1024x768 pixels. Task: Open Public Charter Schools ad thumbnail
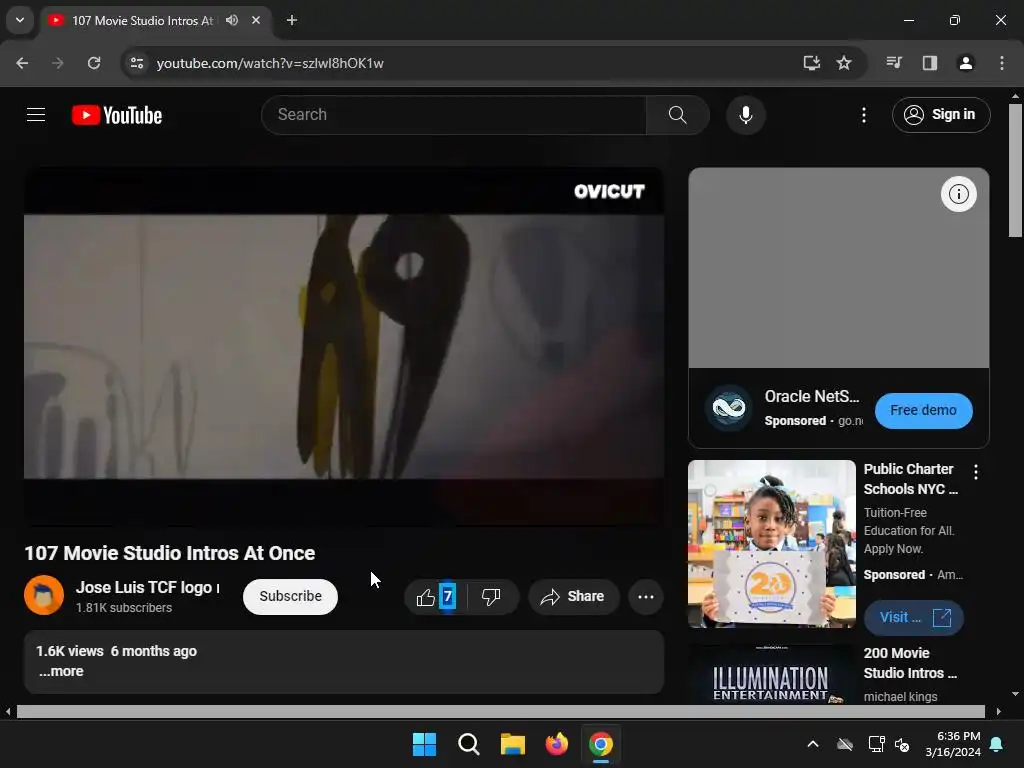[771, 544]
